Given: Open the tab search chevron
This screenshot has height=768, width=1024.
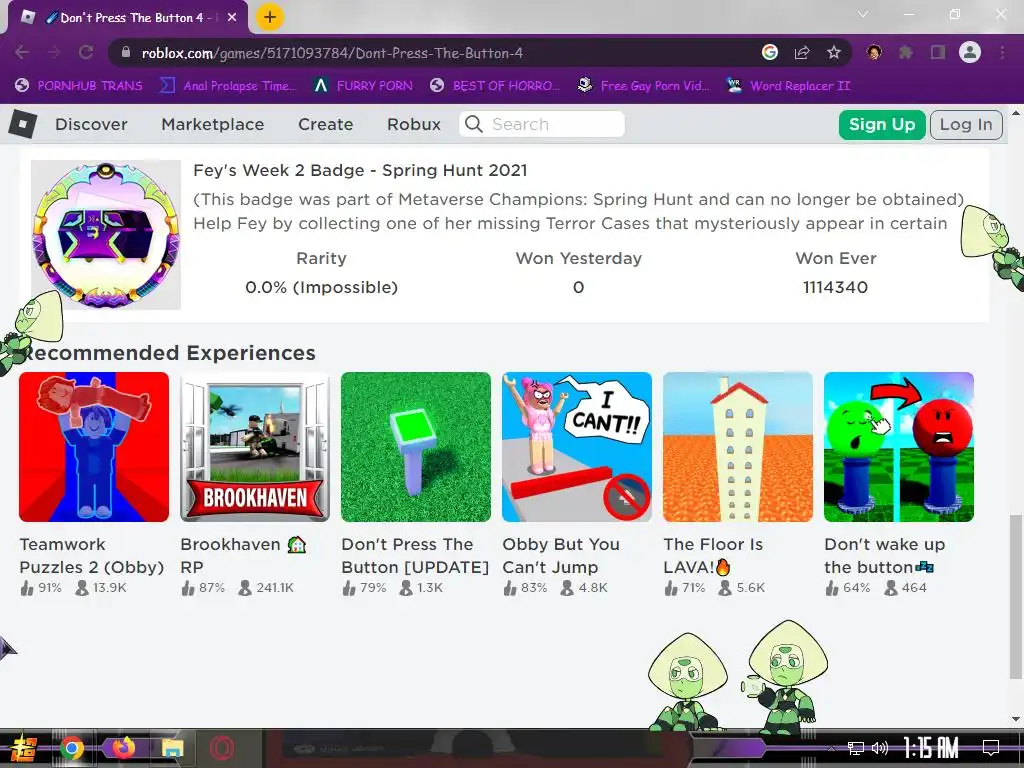Looking at the screenshot, I should click(x=863, y=14).
